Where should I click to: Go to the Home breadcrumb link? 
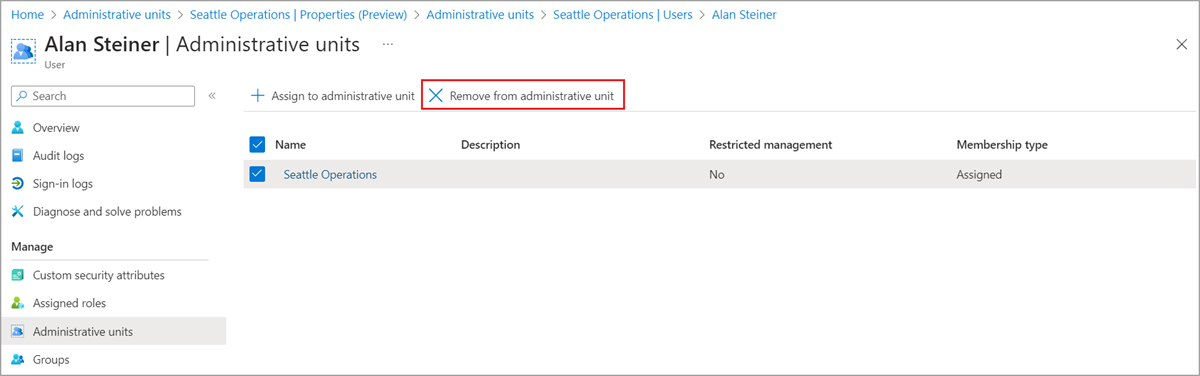click(27, 15)
